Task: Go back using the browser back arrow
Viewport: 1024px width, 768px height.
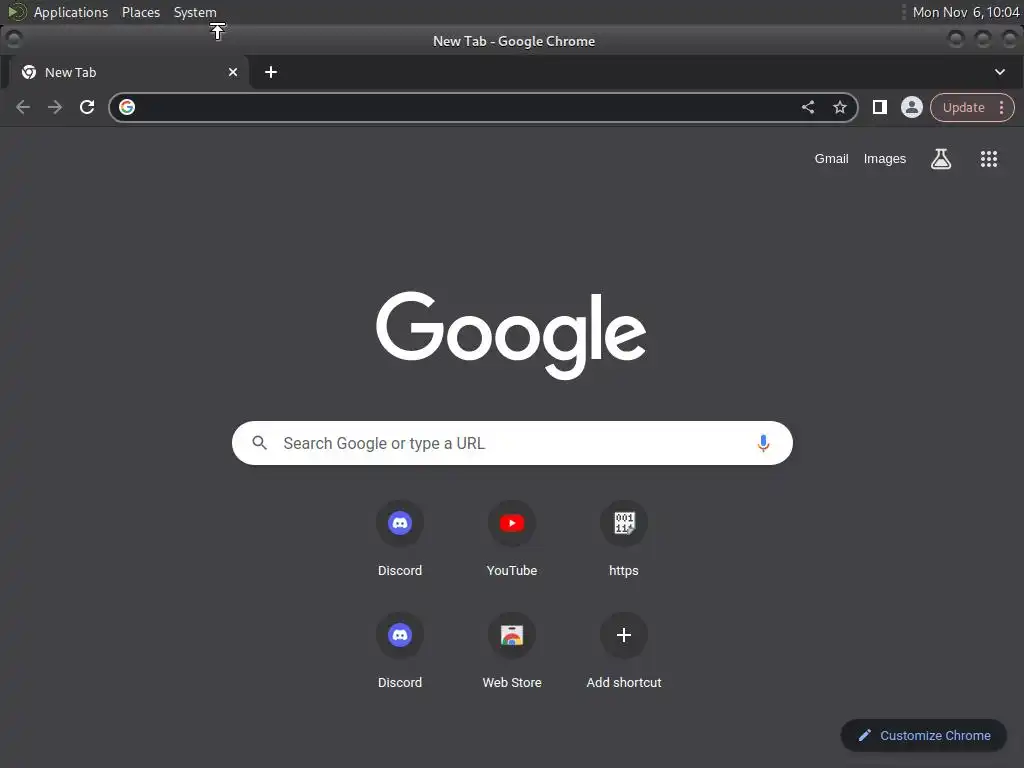Action: pos(23,107)
